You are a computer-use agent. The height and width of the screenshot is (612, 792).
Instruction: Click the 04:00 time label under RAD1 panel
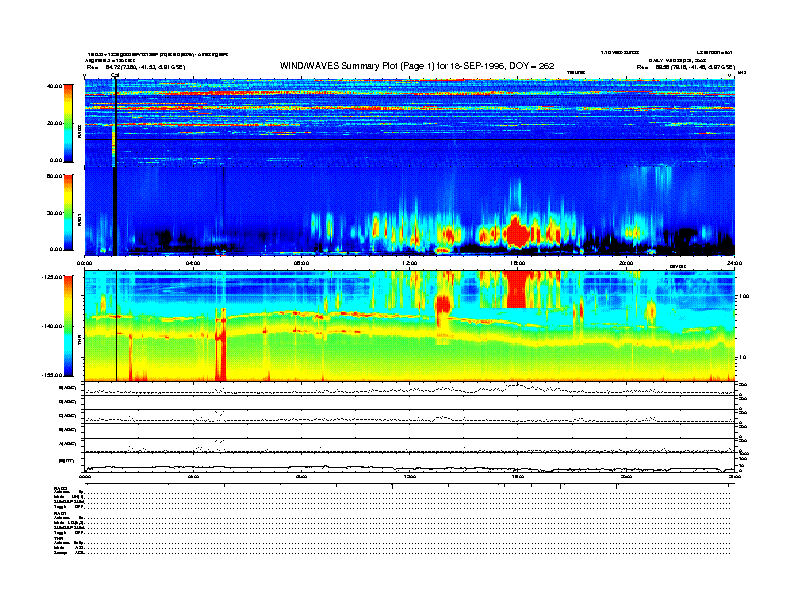(x=193, y=263)
